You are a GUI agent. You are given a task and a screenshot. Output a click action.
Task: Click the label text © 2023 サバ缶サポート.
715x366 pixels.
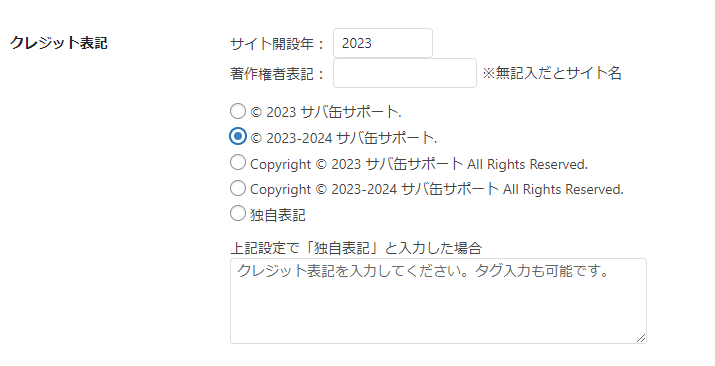(x=326, y=112)
